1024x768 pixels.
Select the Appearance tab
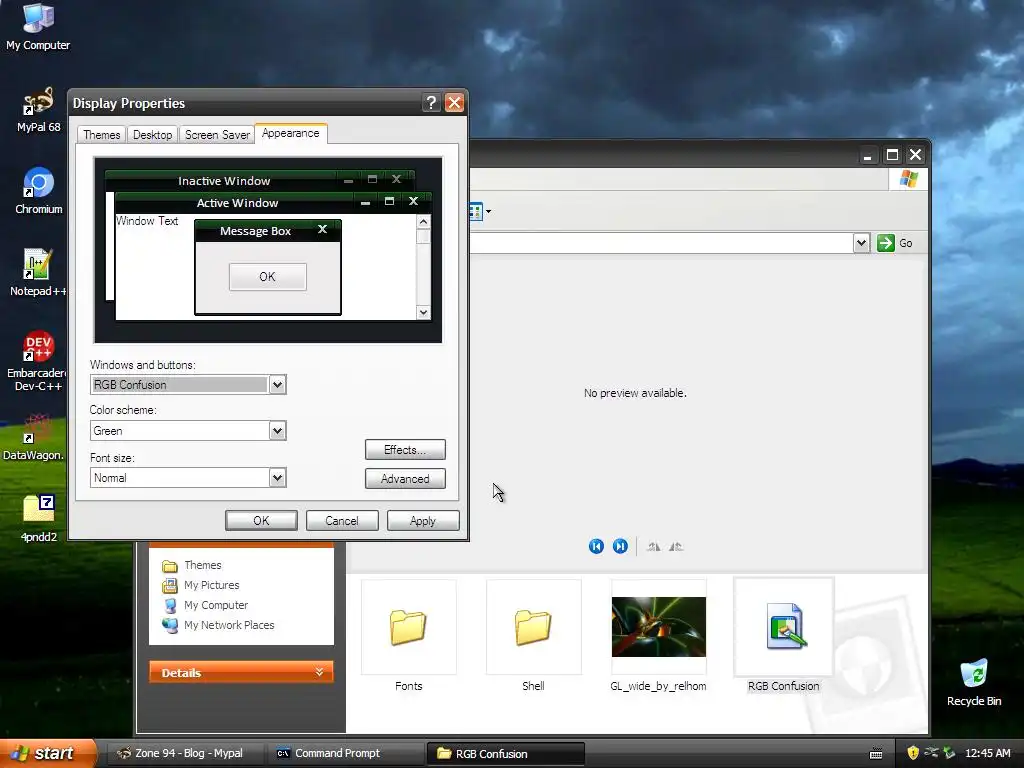[291, 133]
